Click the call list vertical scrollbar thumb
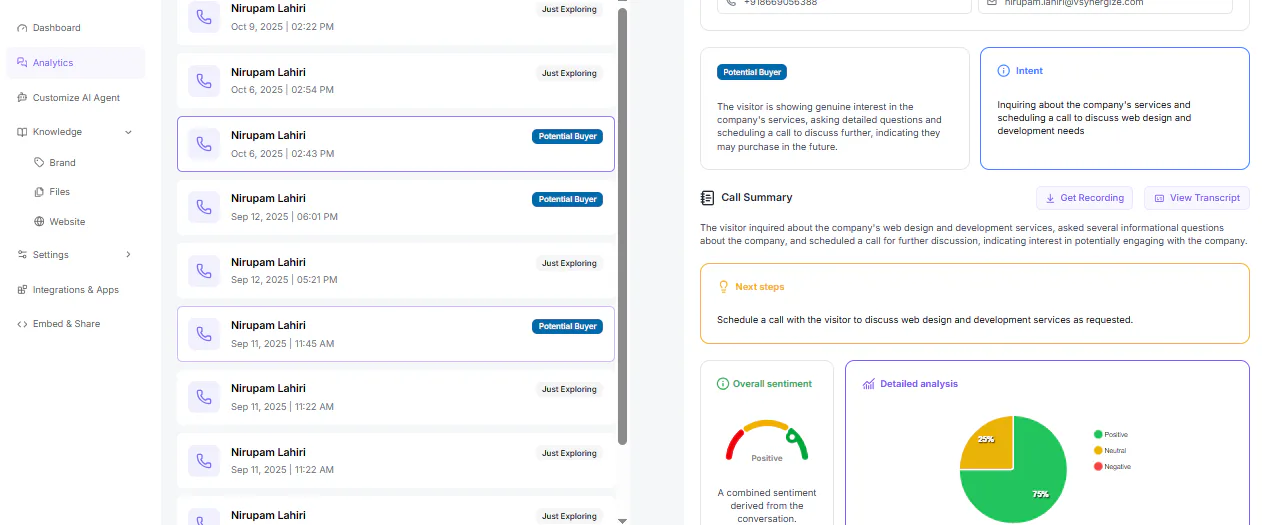The height and width of the screenshot is (525, 1262). (622, 226)
